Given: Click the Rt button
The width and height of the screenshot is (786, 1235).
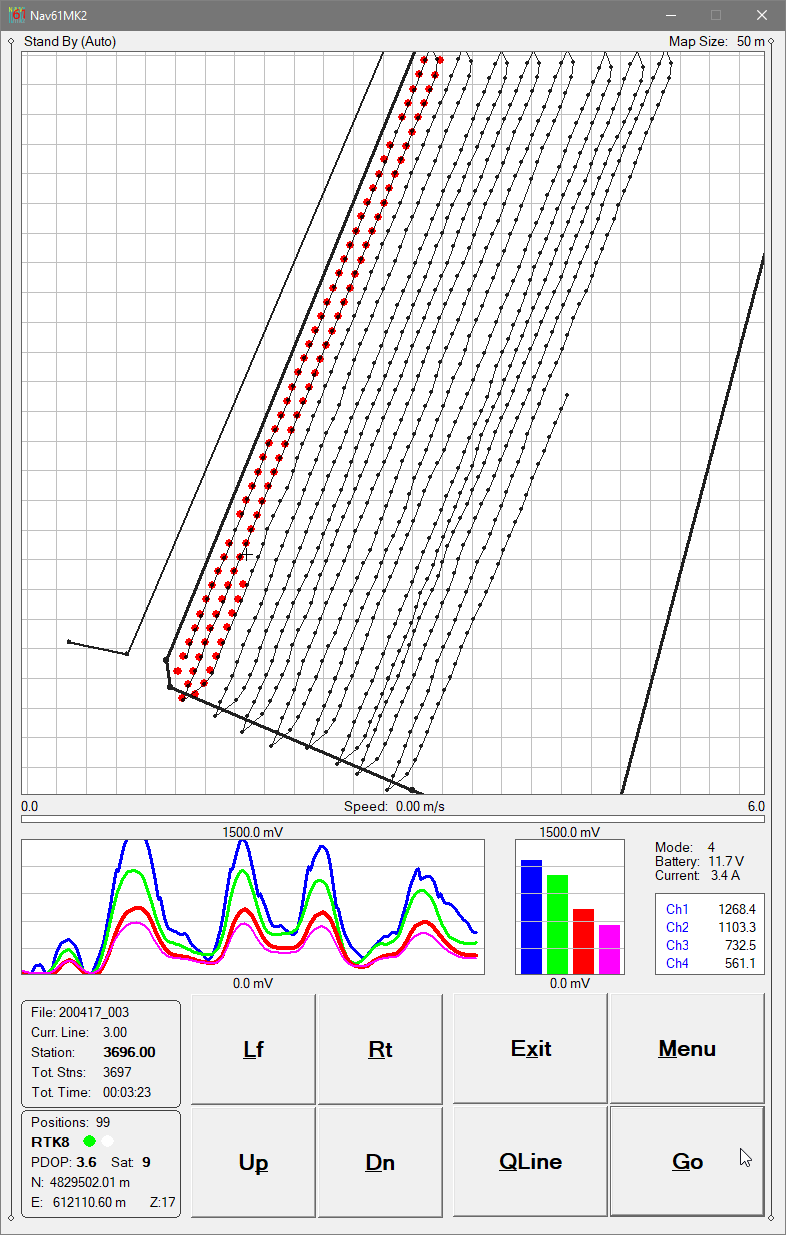Looking at the screenshot, I should pos(380,1049).
